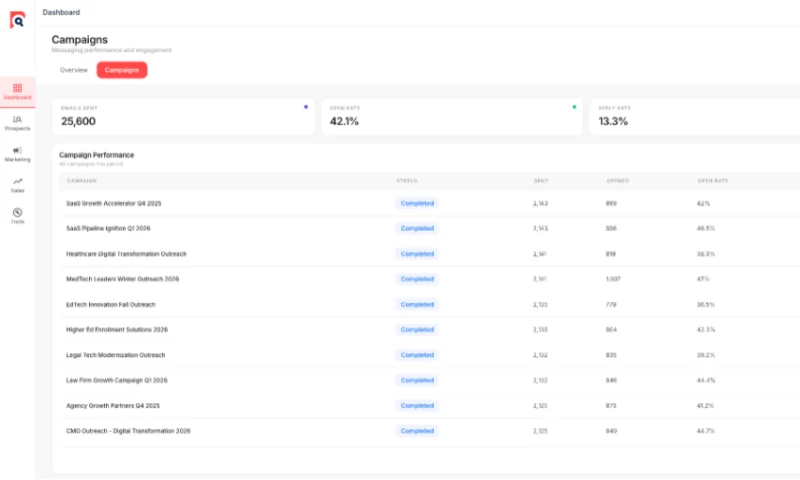Click the Open Rate 42.1% card

[x=452, y=117]
